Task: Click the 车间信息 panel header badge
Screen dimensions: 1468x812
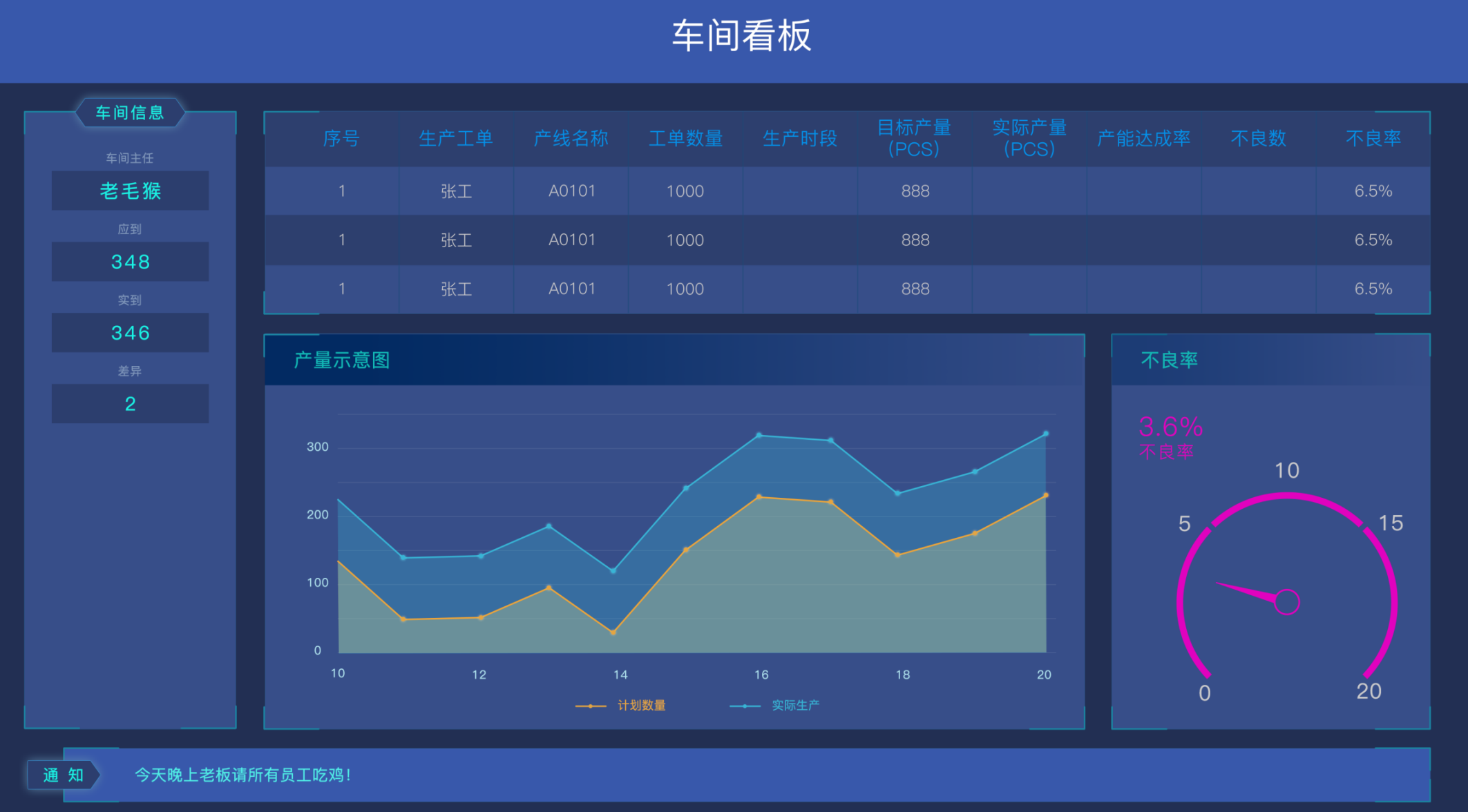Action: (130, 113)
